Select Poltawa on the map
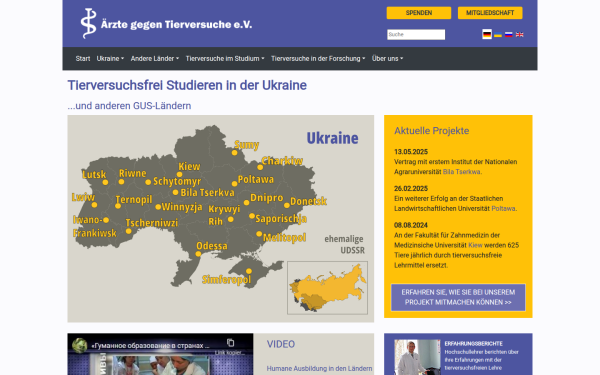The width and height of the screenshot is (600, 375). (255, 179)
